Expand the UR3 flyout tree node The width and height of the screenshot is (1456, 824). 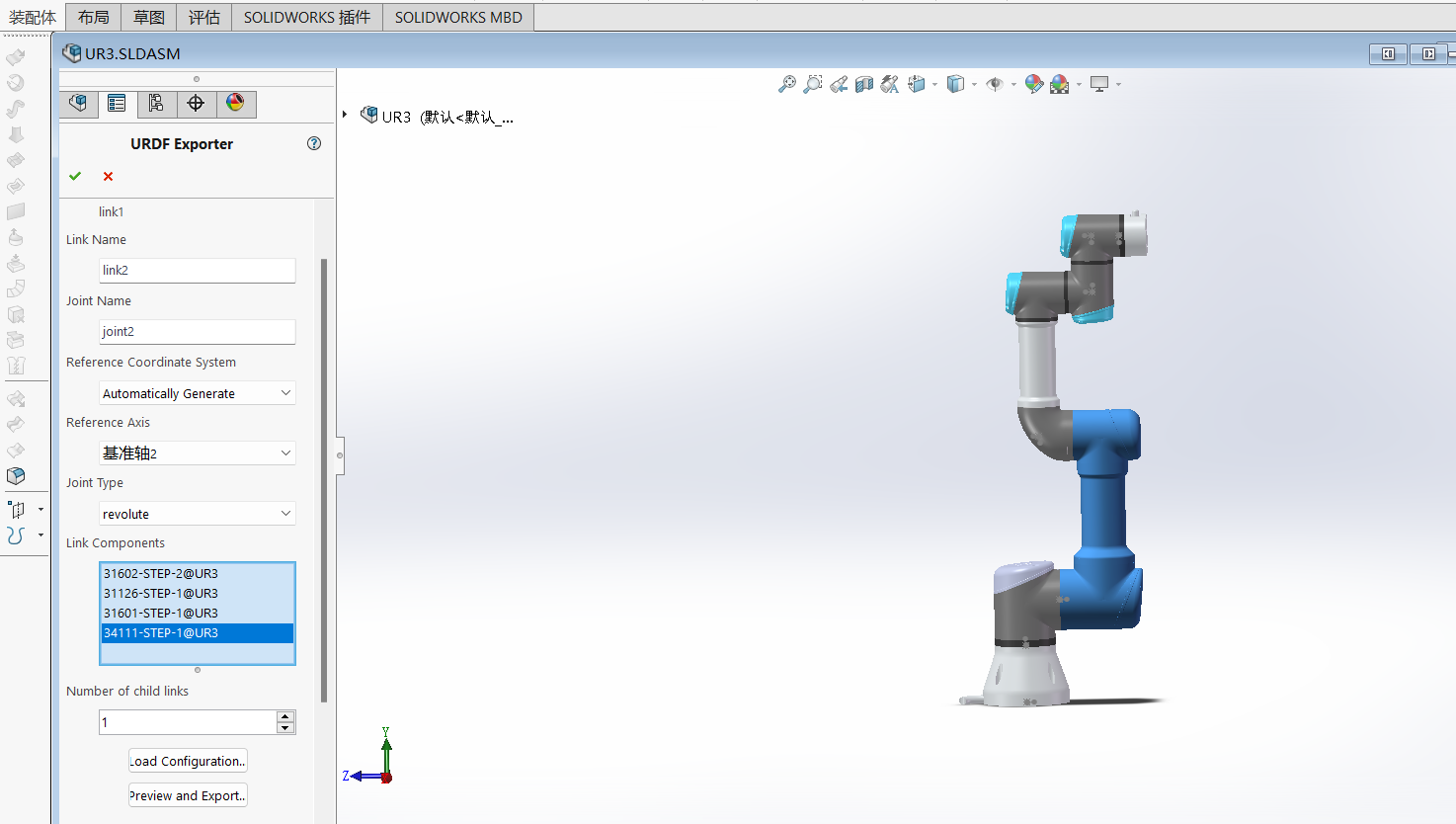pos(345,115)
